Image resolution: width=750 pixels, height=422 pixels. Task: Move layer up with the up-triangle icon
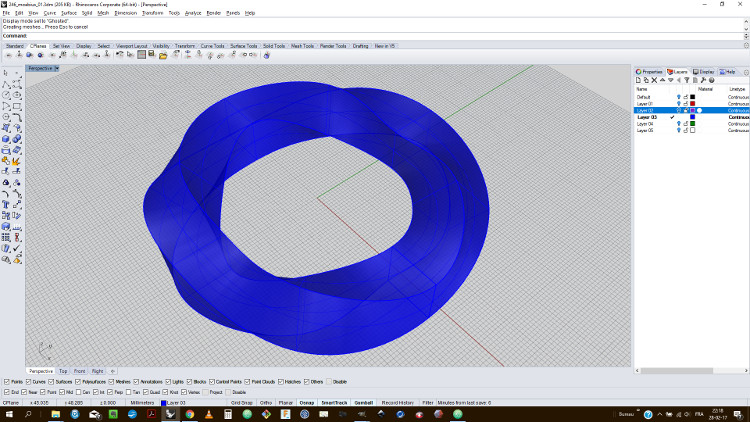[662, 80]
